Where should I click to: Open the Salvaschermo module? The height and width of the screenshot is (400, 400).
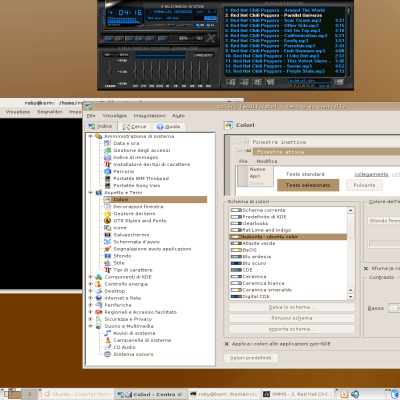(x=127, y=235)
